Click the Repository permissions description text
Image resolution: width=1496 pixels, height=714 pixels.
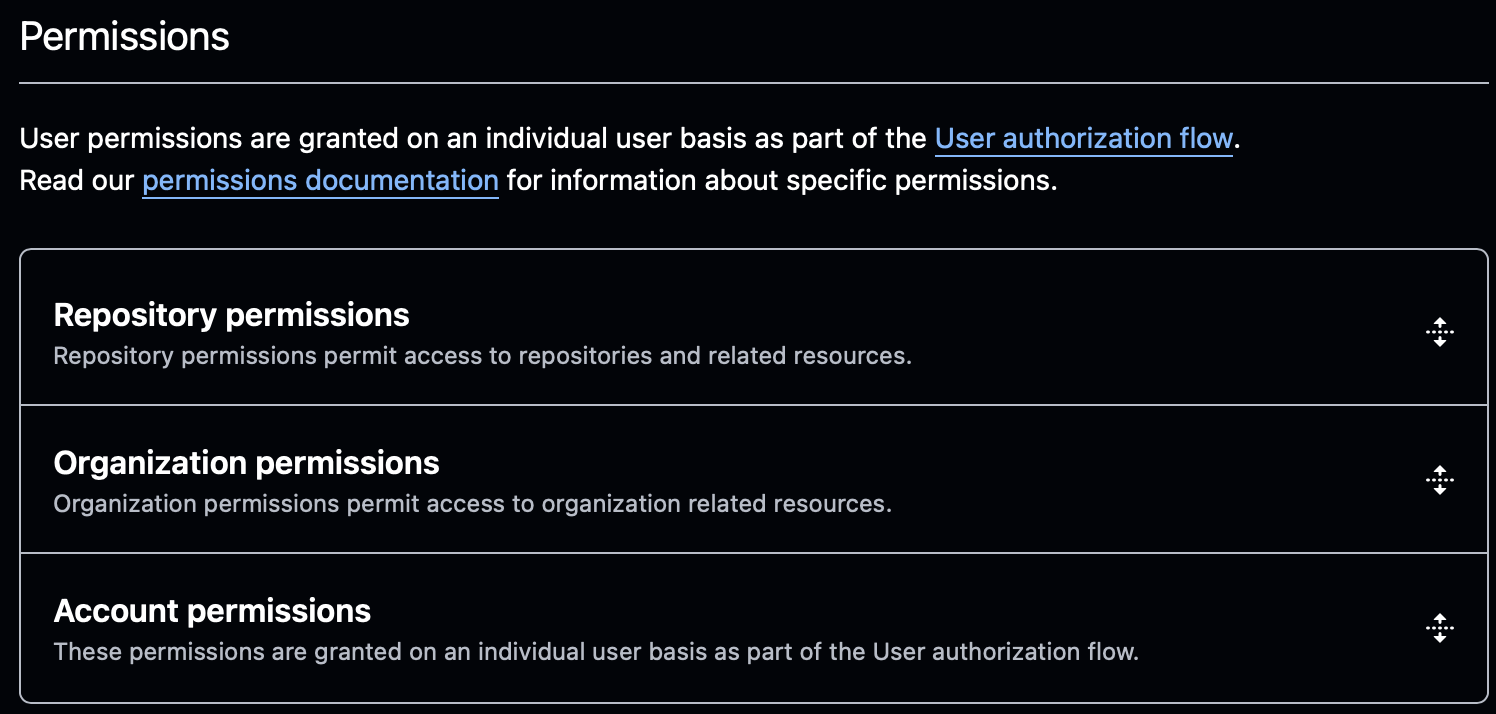click(x=483, y=355)
